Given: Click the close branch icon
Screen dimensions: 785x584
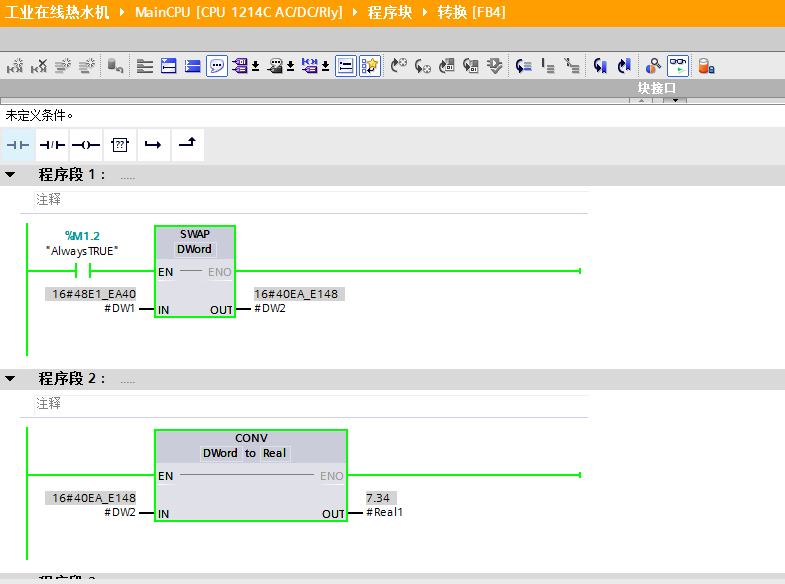Looking at the screenshot, I should point(187,145).
